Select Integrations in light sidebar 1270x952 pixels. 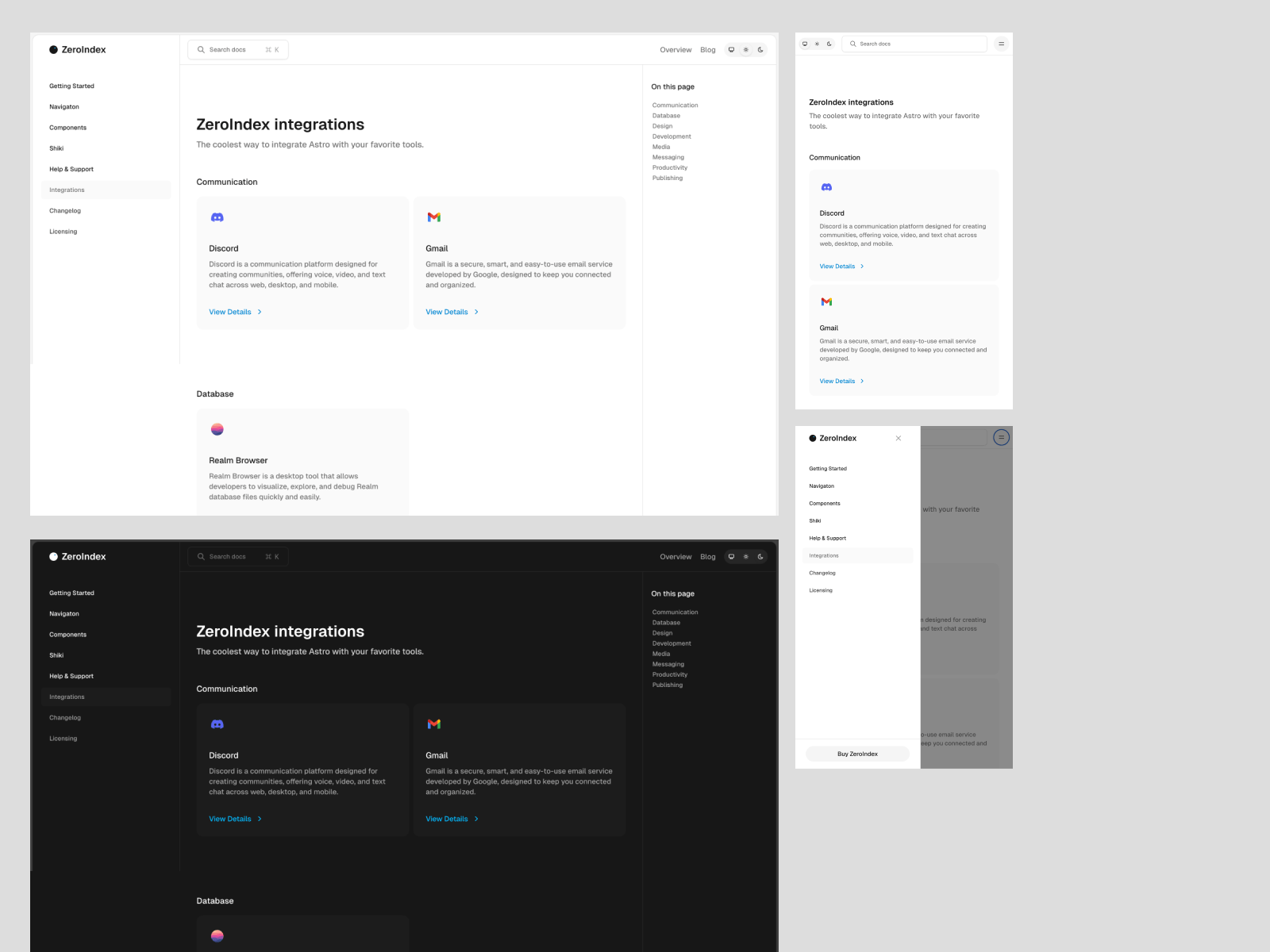pyautogui.click(x=106, y=190)
